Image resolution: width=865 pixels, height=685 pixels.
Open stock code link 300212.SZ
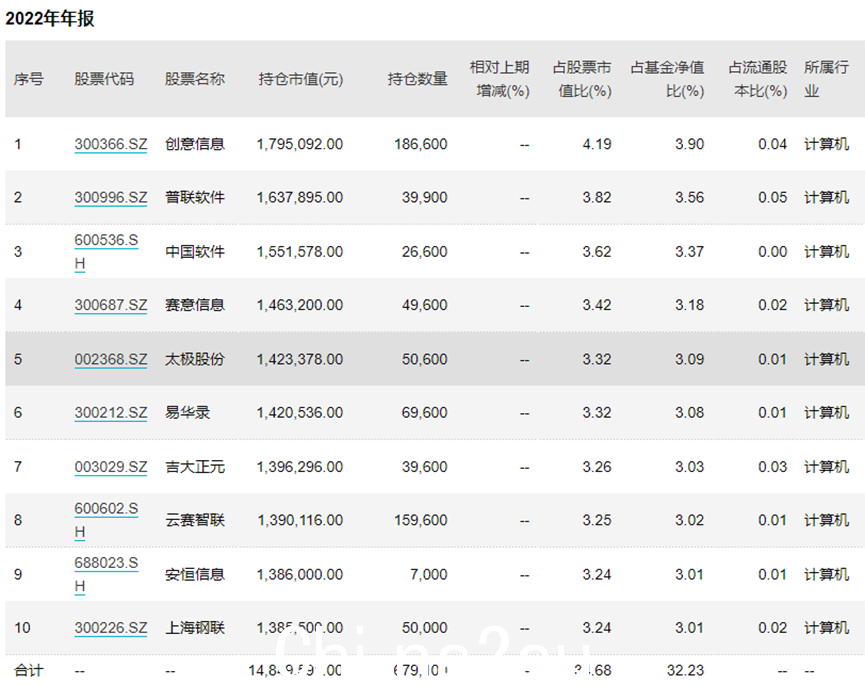[x=111, y=413]
